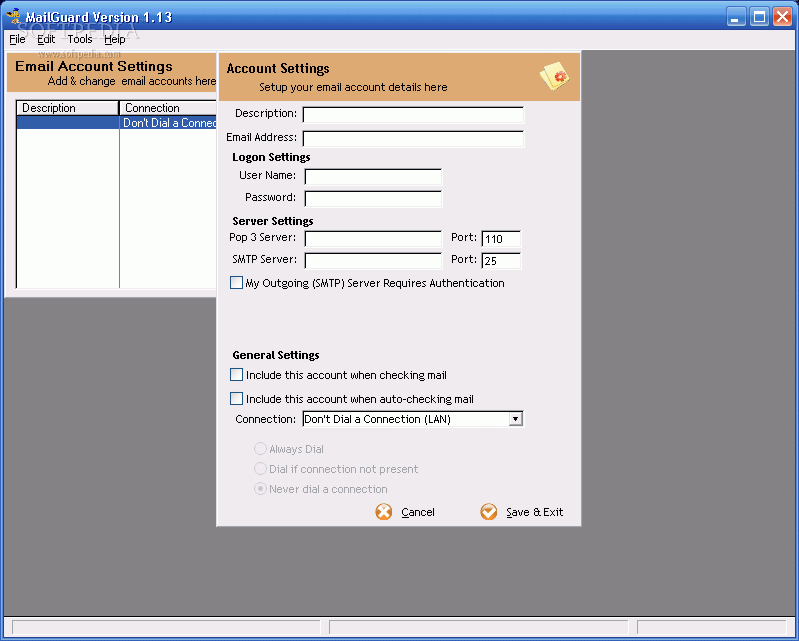This screenshot has width=799, height=641.
Task: Click the Connection column header
Action: click(168, 108)
